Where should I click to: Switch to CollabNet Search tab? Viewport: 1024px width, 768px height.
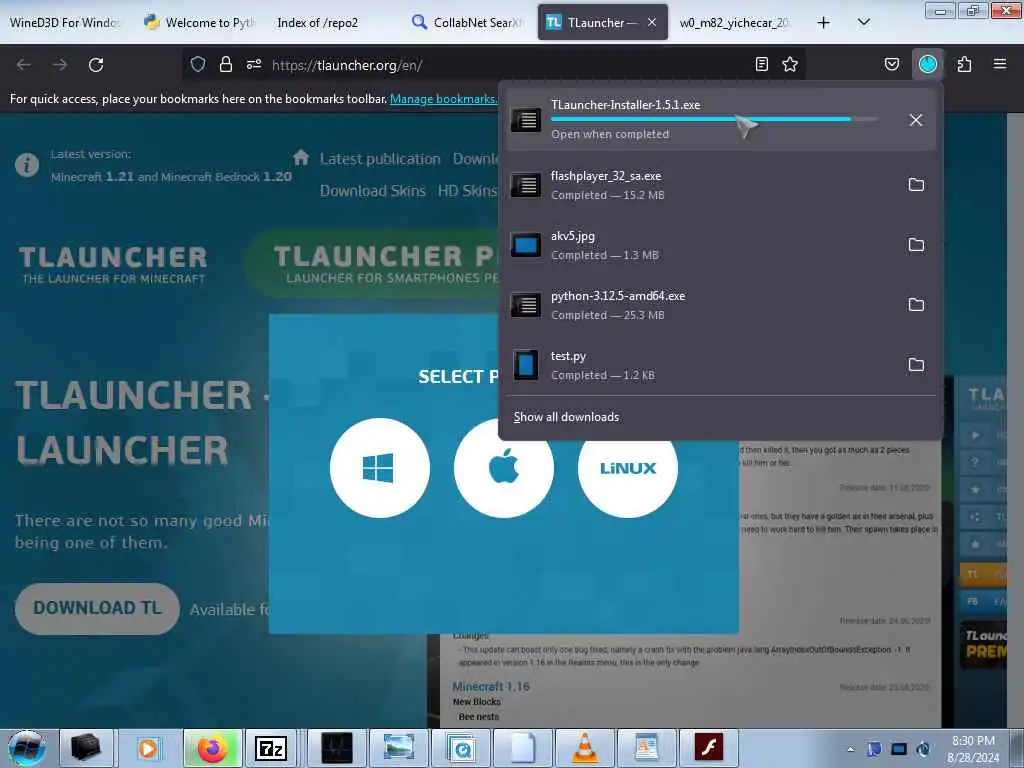point(467,22)
